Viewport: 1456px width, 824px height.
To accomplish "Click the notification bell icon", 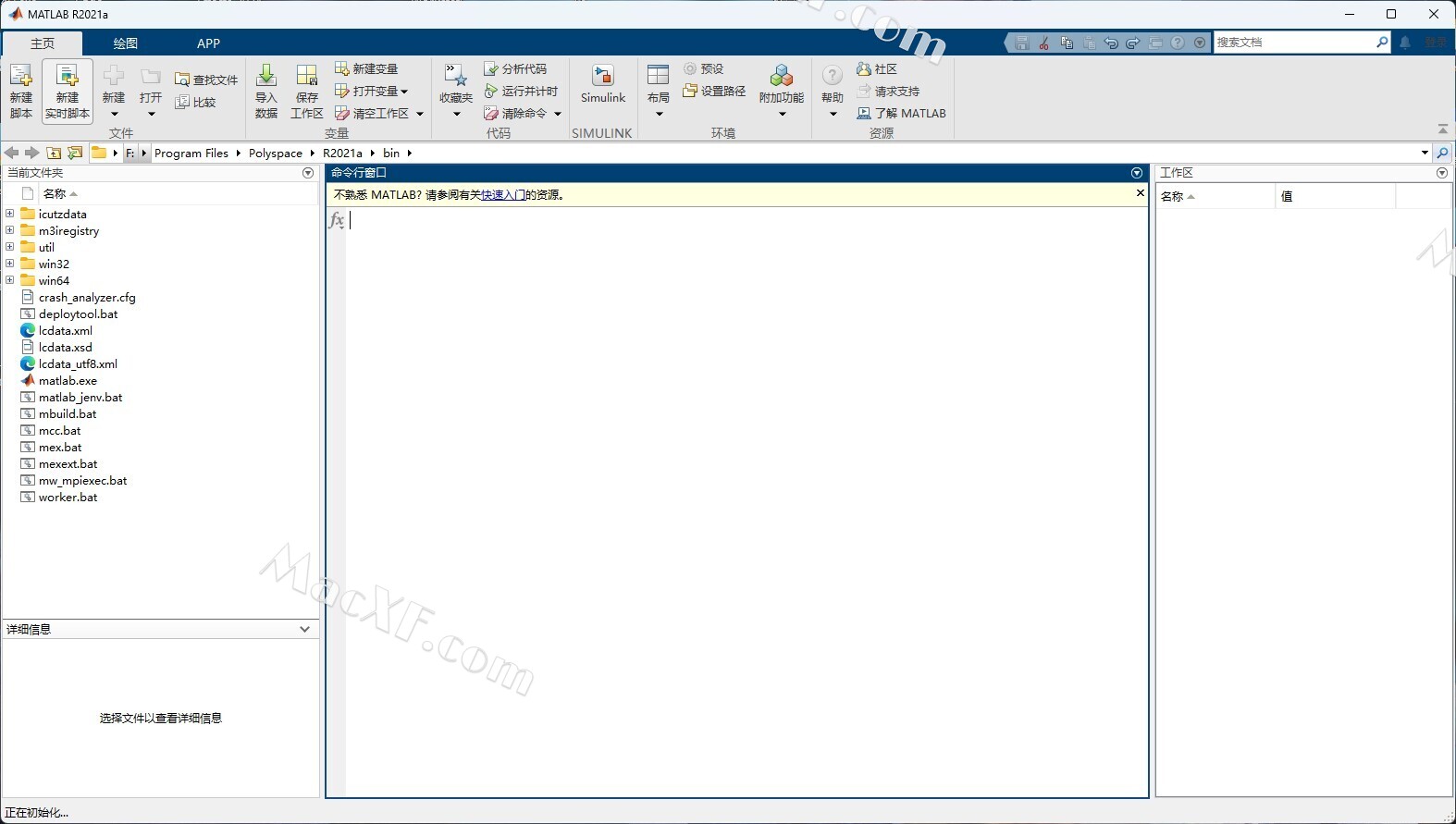I will click(x=1405, y=43).
